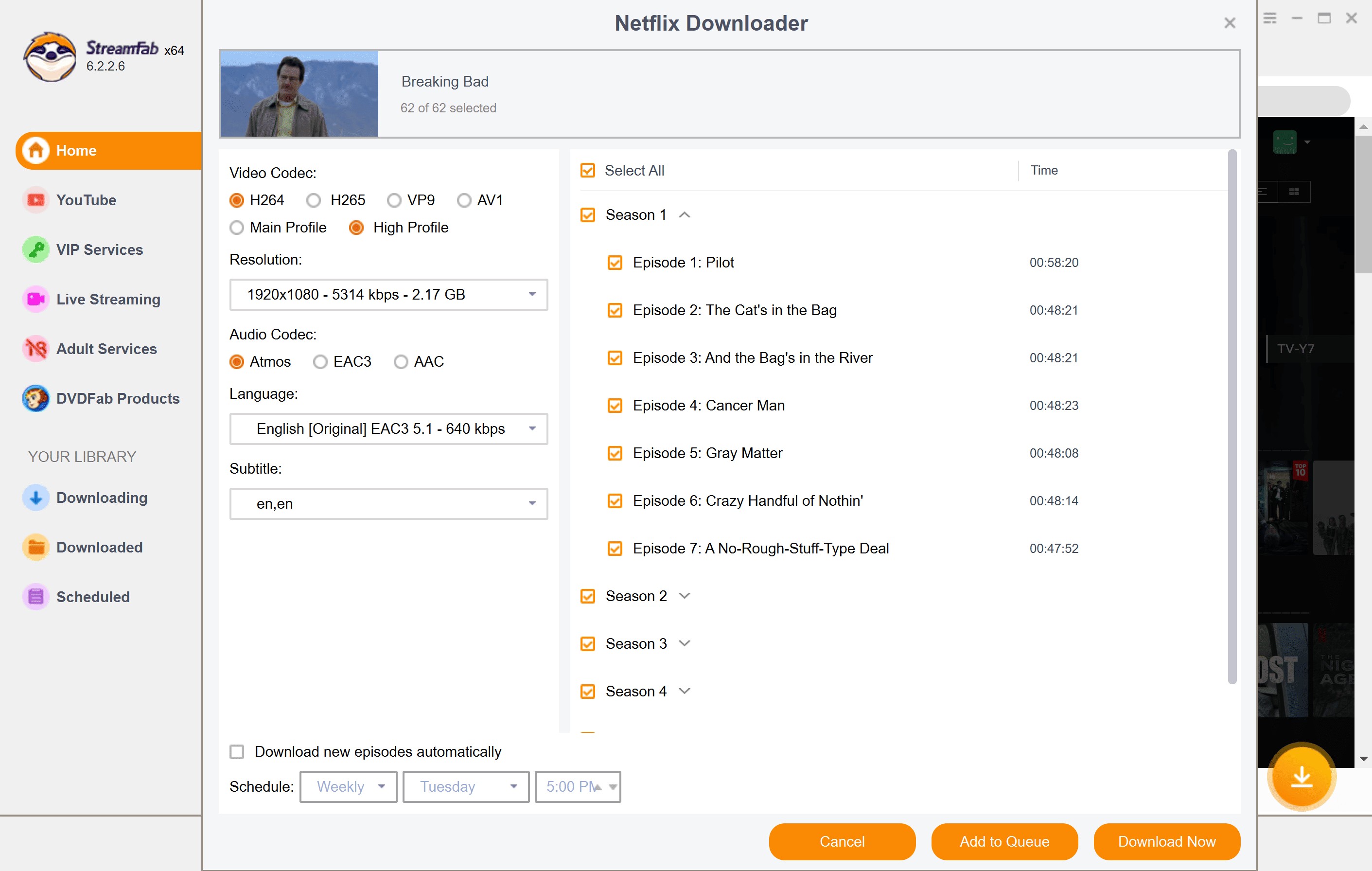Uncheck Episode 7 checkbox

[x=615, y=549]
